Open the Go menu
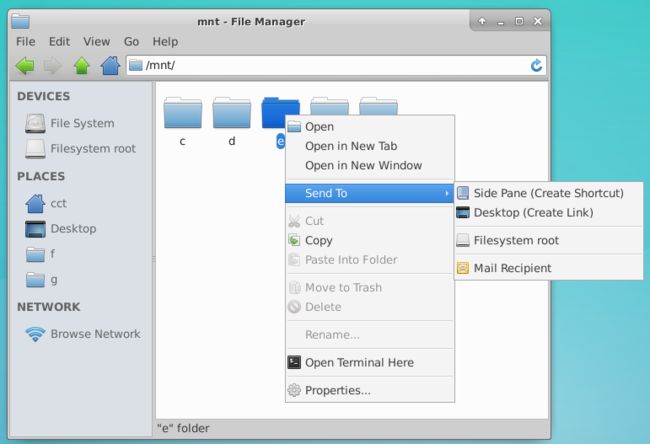Viewport: 650px width, 444px height. 131,41
